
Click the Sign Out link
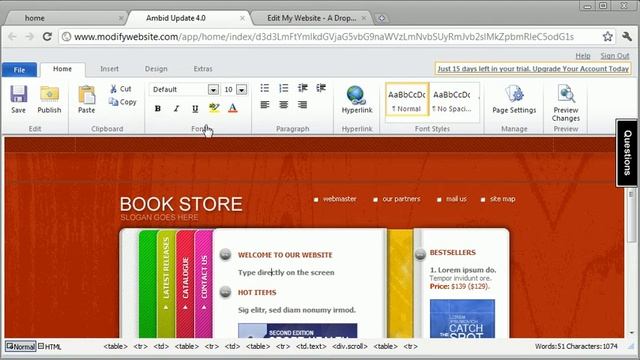[615, 56]
